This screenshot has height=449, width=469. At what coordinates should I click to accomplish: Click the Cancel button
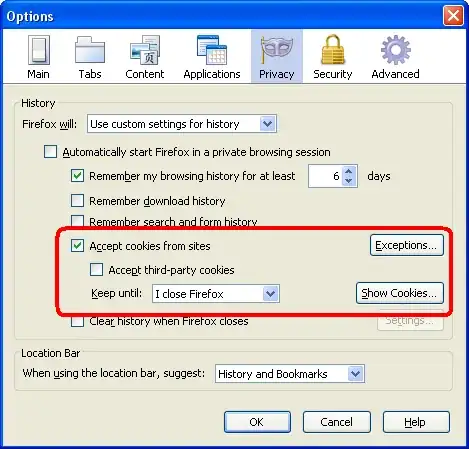337,422
